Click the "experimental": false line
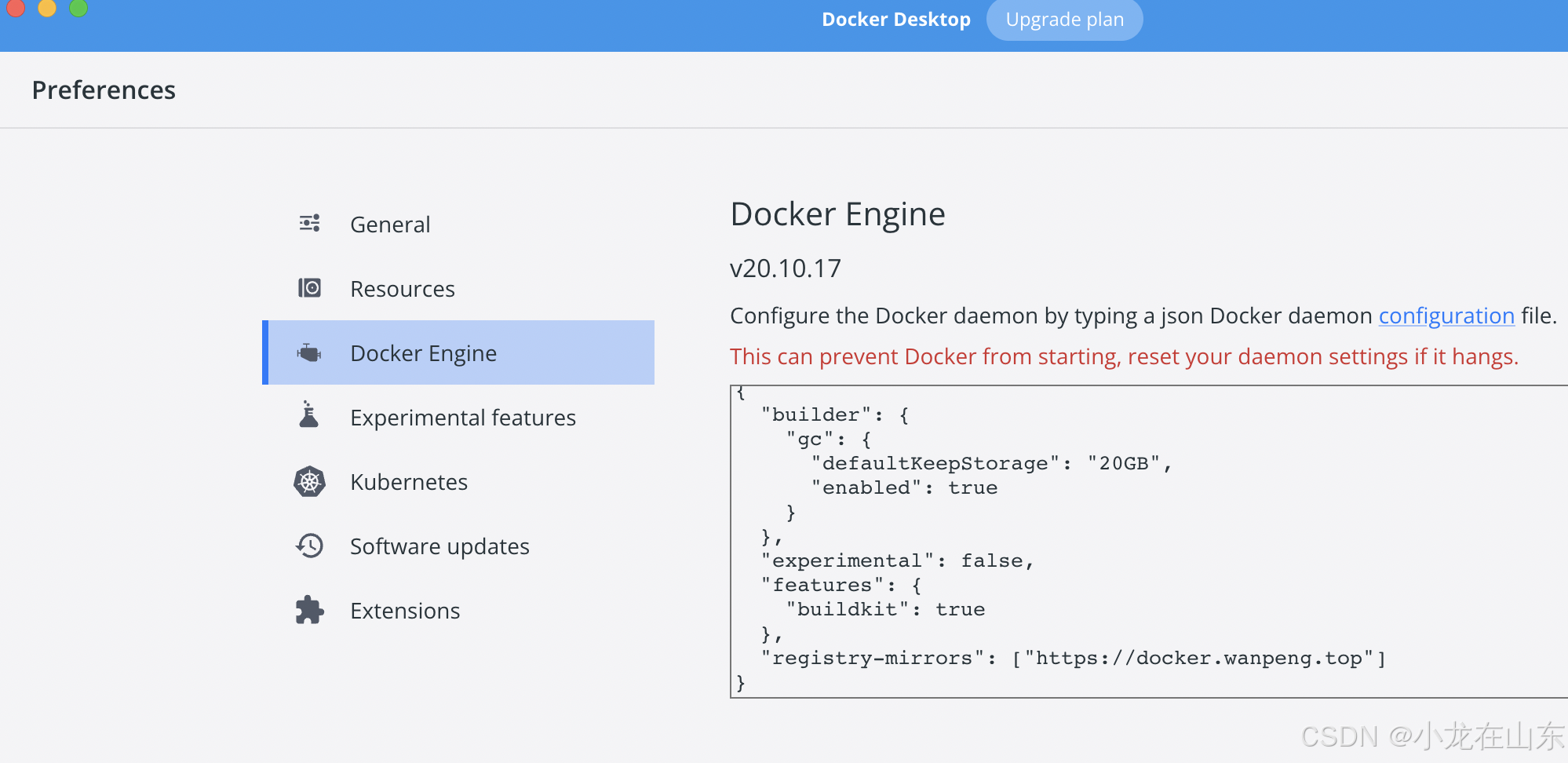The height and width of the screenshot is (763, 1568). (x=898, y=560)
